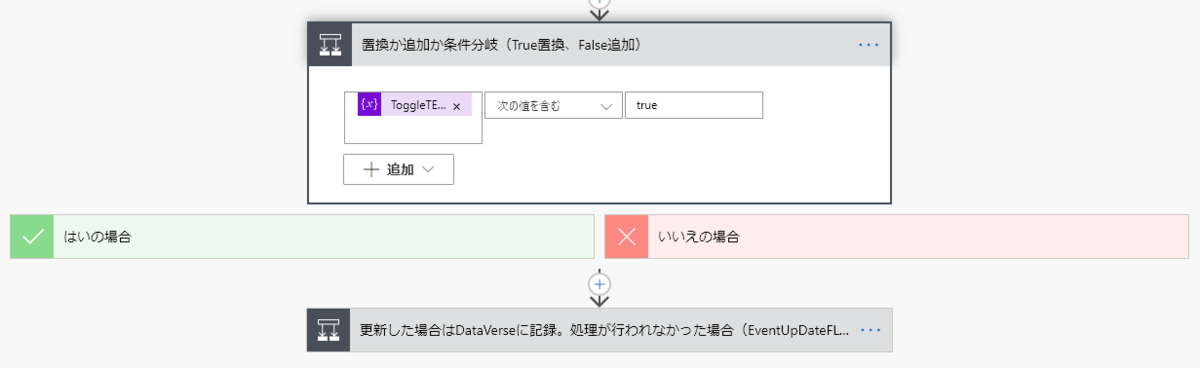The height and width of the screenshot is (368, 1200).
Task: Click the condition icon on 置換か追加か条件分岐 header
Action: click(x=329, y=45)
